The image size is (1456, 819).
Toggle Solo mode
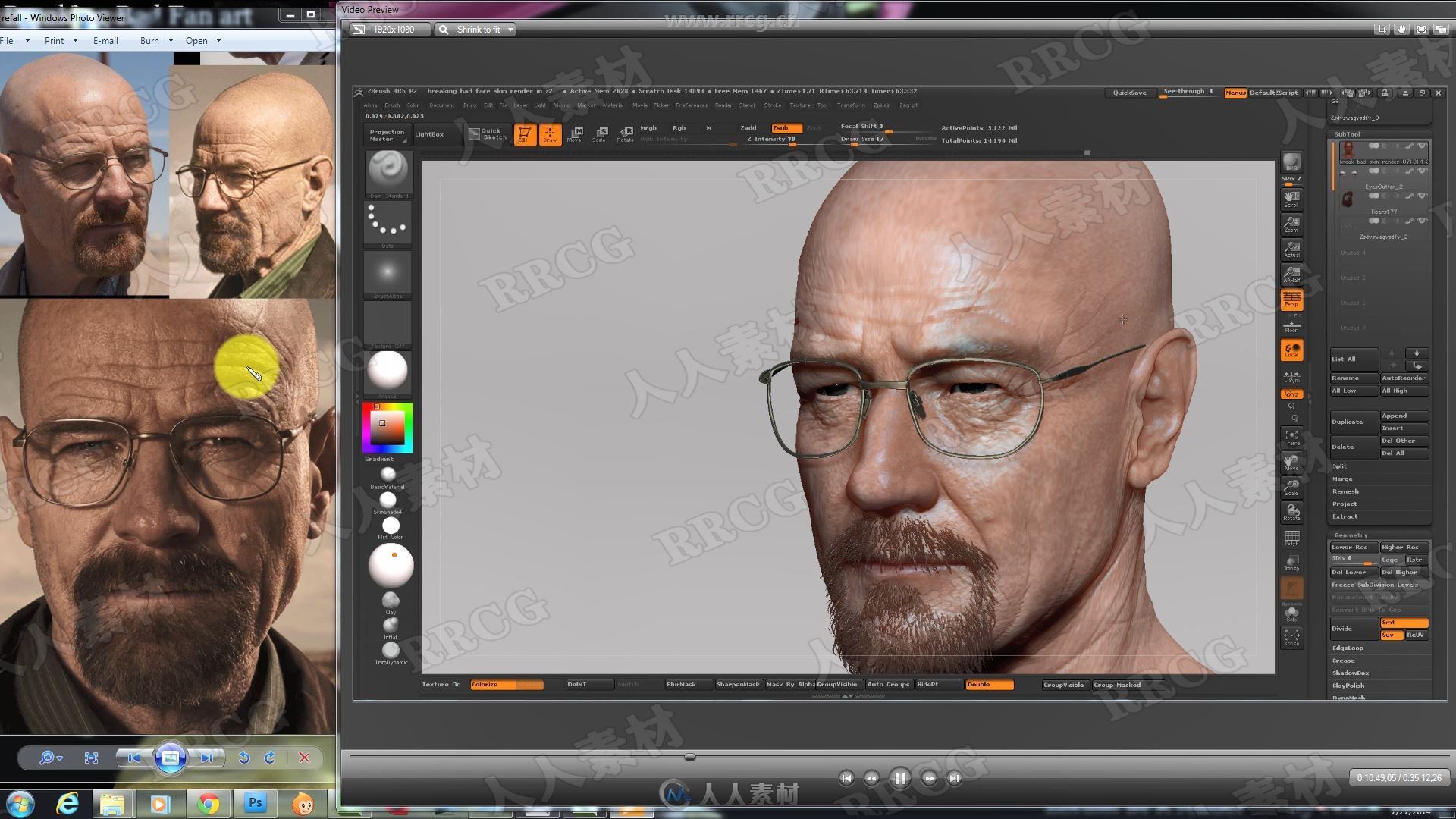pyautogui.click(x=1291, y=613)
